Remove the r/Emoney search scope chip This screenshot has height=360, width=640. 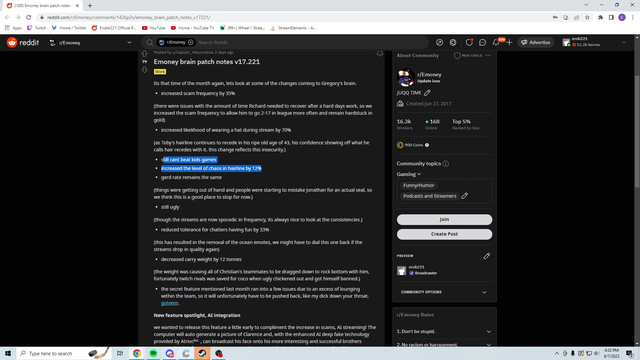pyautogui.click(x=191, y=42)
